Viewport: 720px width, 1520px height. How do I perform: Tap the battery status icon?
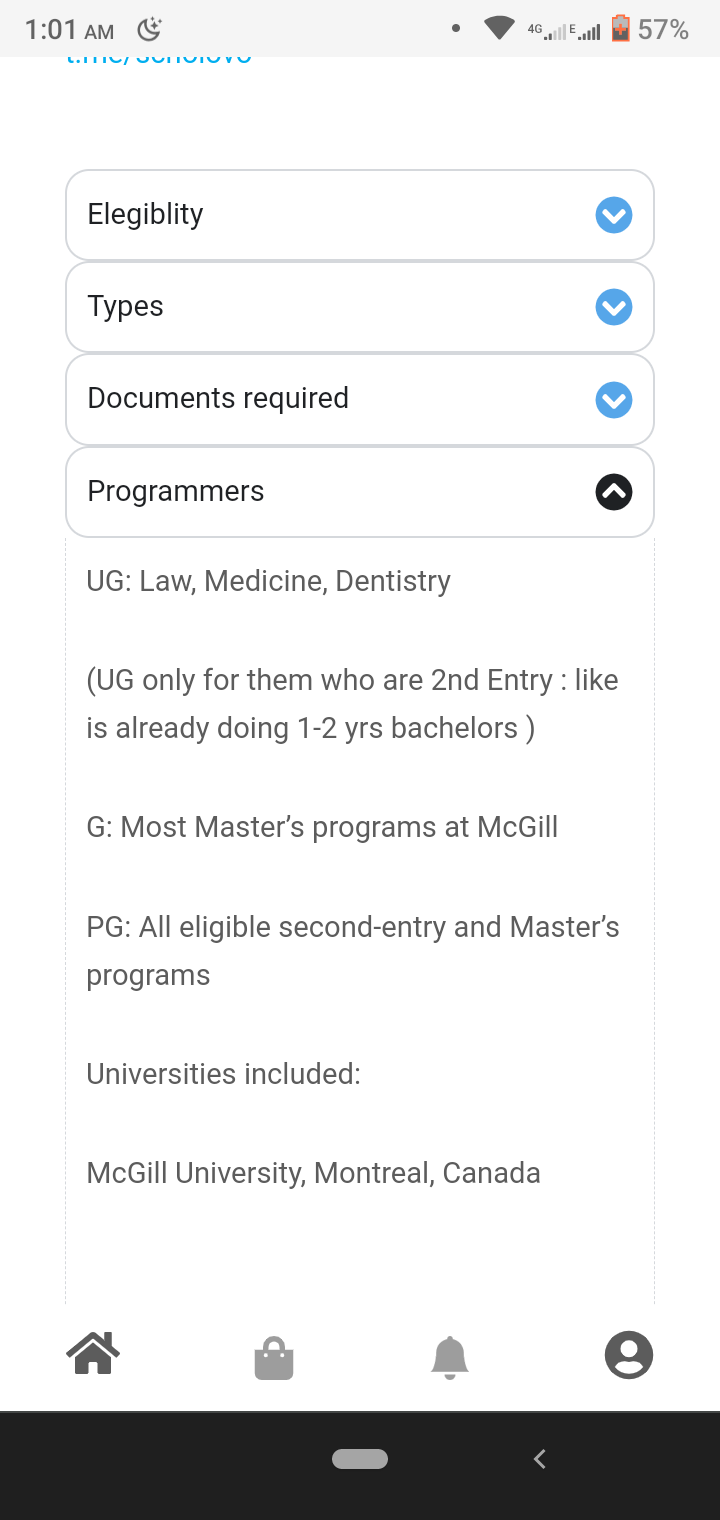click(621, 29)
